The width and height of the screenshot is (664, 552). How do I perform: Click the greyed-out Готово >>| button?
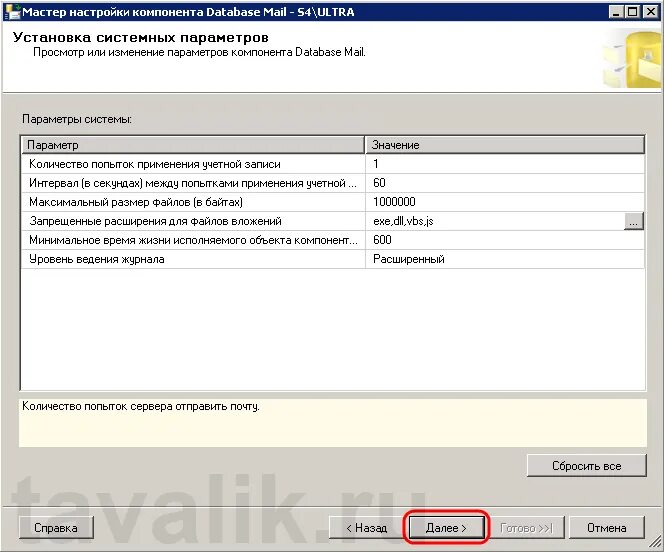526,528
